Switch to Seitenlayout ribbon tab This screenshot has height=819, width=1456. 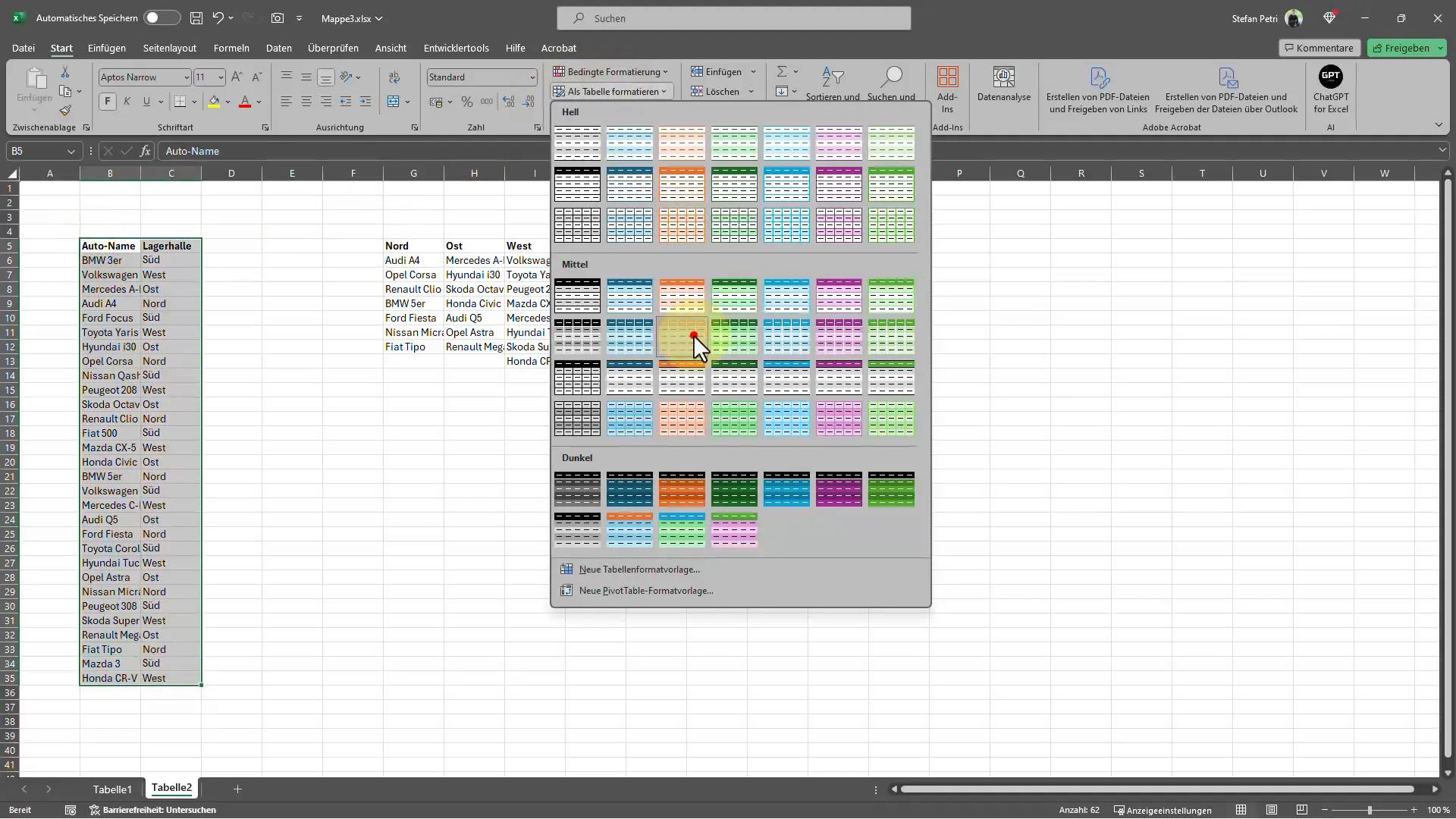pos(170,48)
